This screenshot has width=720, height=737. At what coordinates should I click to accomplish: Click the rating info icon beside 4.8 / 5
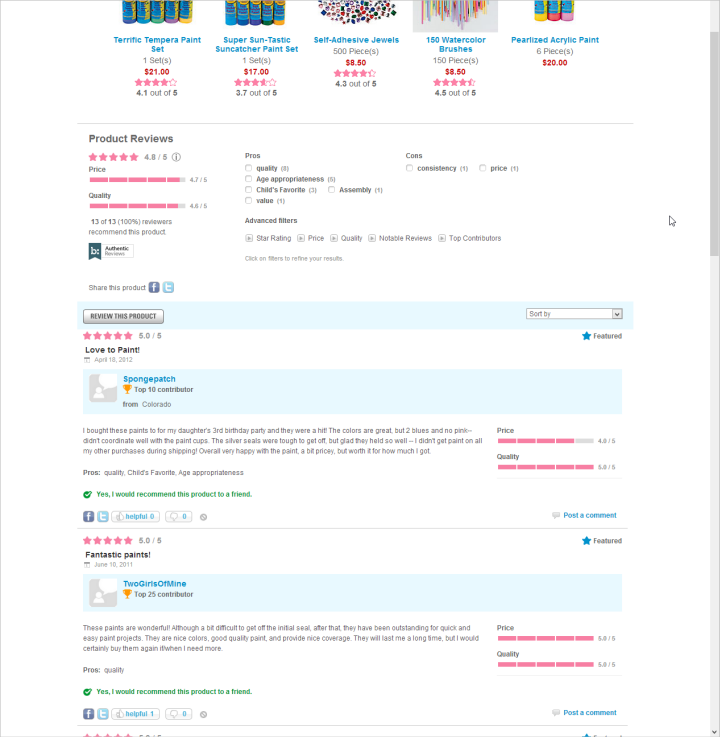(176, 157)
